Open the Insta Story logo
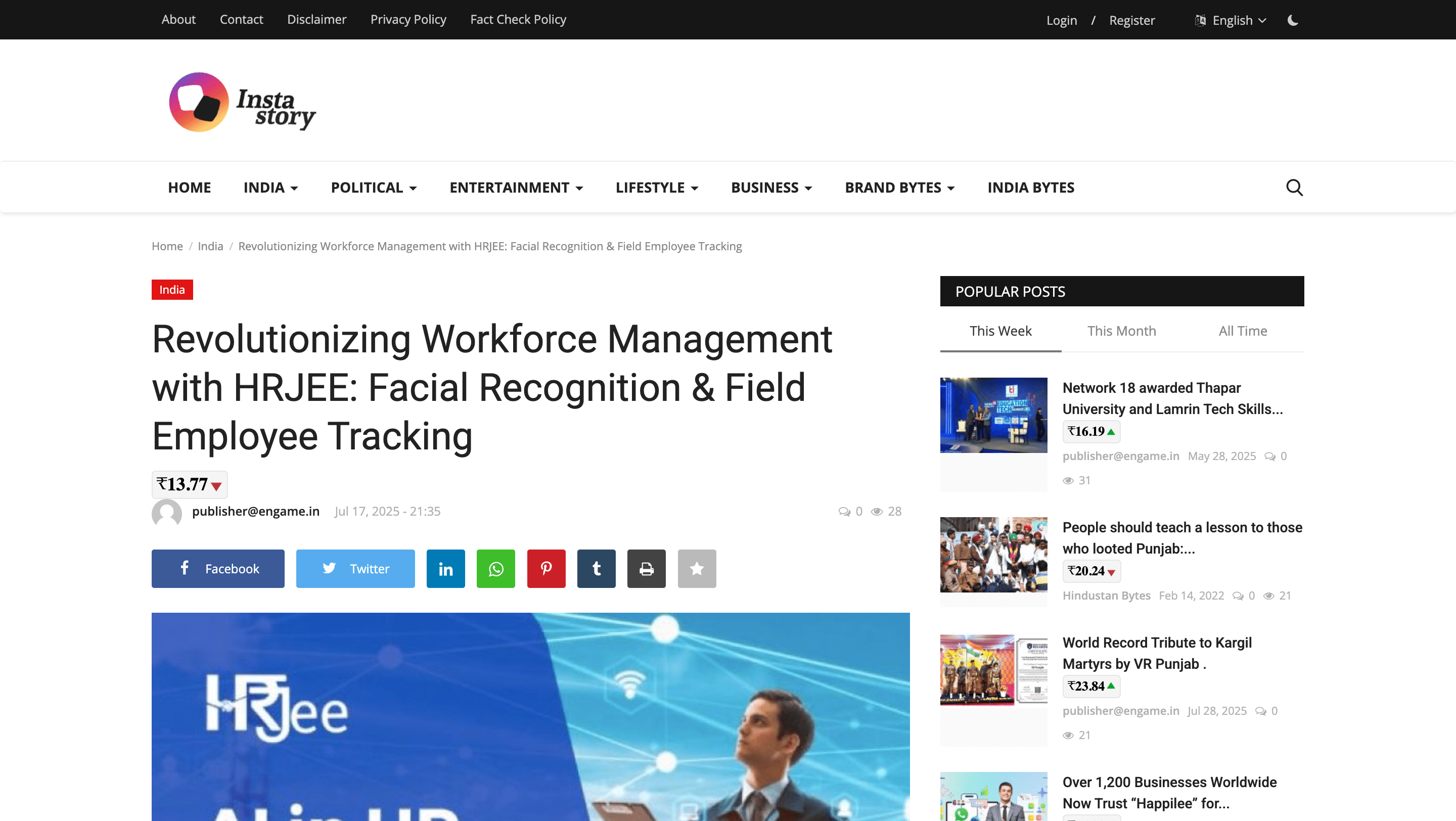The height and width of the screenshot is (821, 1456). (242, 102)
